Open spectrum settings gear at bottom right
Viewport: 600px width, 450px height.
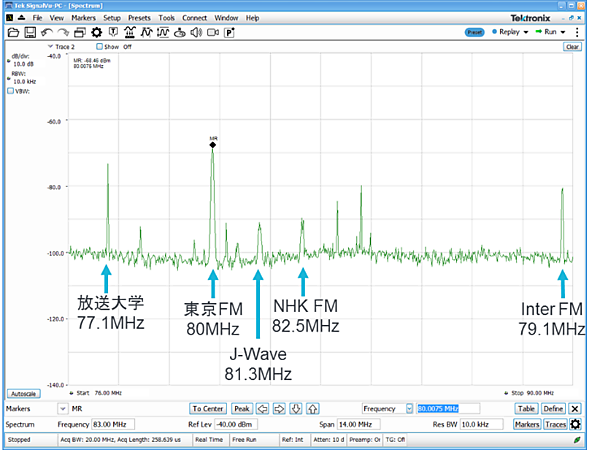(575, 425)
